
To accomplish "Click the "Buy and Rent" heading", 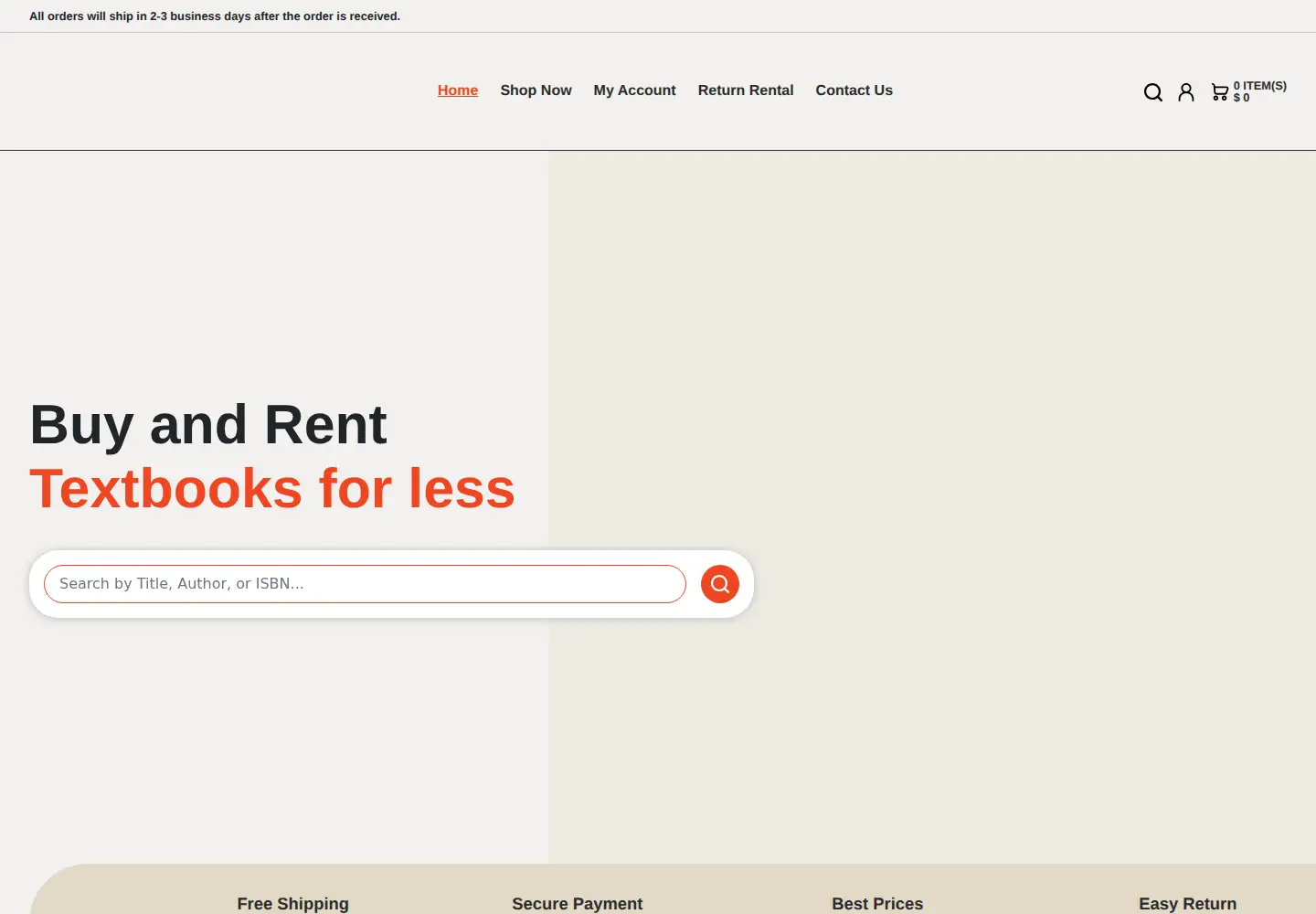I will click(208, 425).
